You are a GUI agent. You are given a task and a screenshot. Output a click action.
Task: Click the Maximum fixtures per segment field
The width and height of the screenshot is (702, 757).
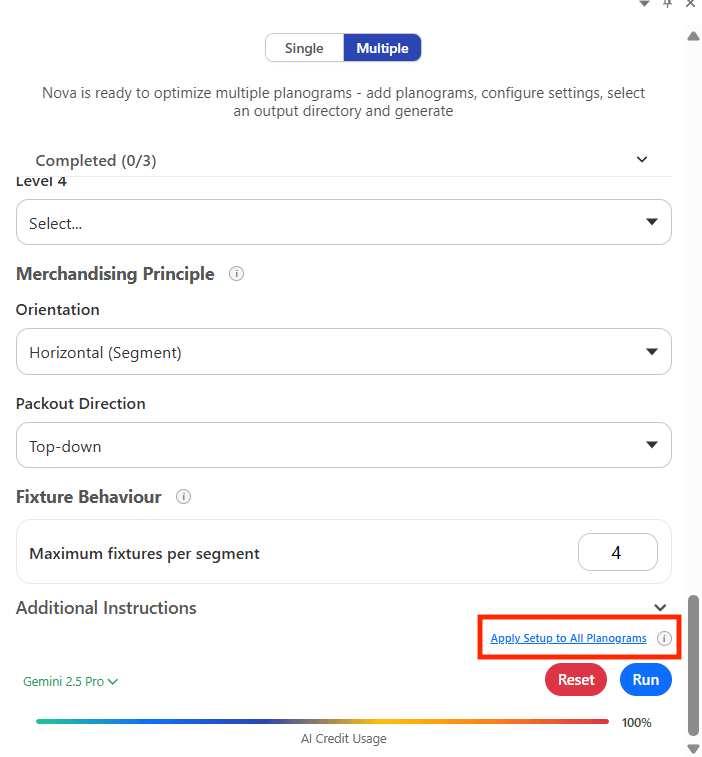pyautogui.click(x=617, y=552)
